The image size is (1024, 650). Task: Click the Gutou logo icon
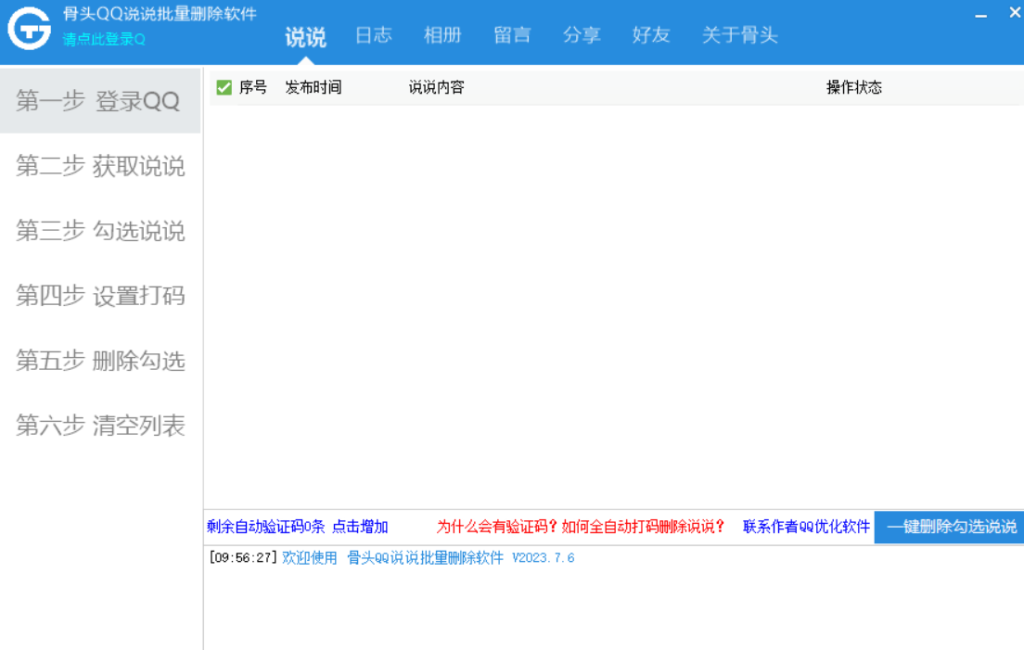coord(30,30)
